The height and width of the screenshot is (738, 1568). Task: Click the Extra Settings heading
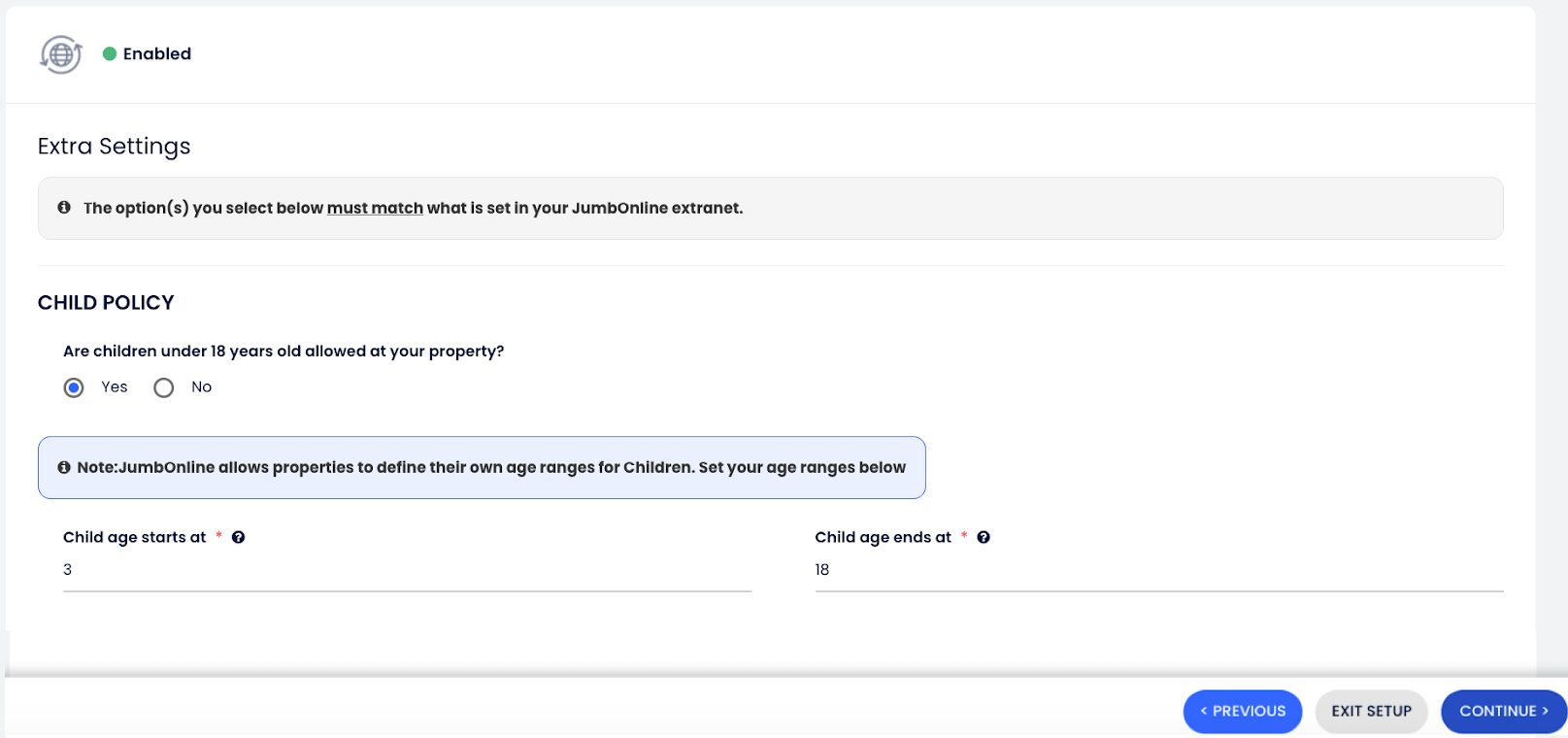(114, 146)
